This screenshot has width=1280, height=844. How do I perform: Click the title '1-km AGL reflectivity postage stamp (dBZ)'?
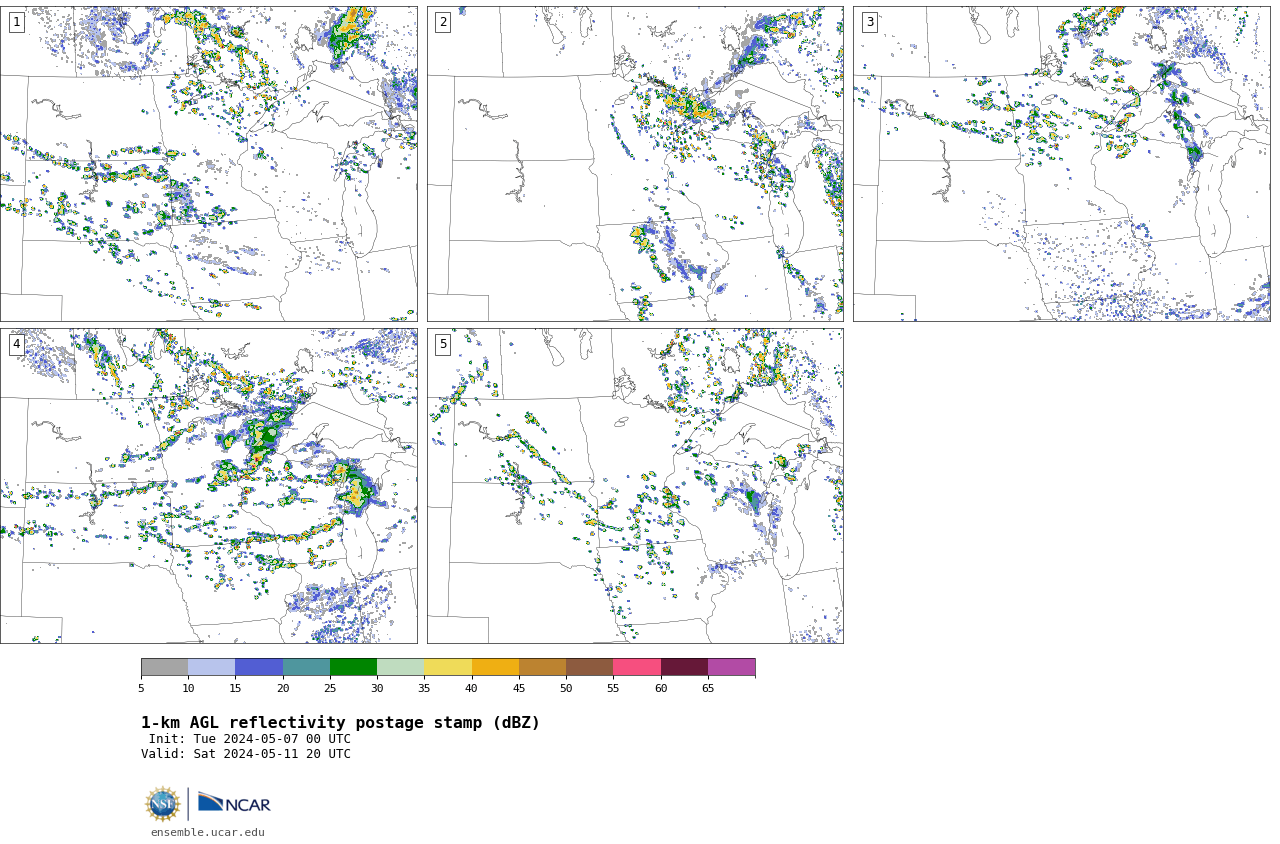click(340, 723)
